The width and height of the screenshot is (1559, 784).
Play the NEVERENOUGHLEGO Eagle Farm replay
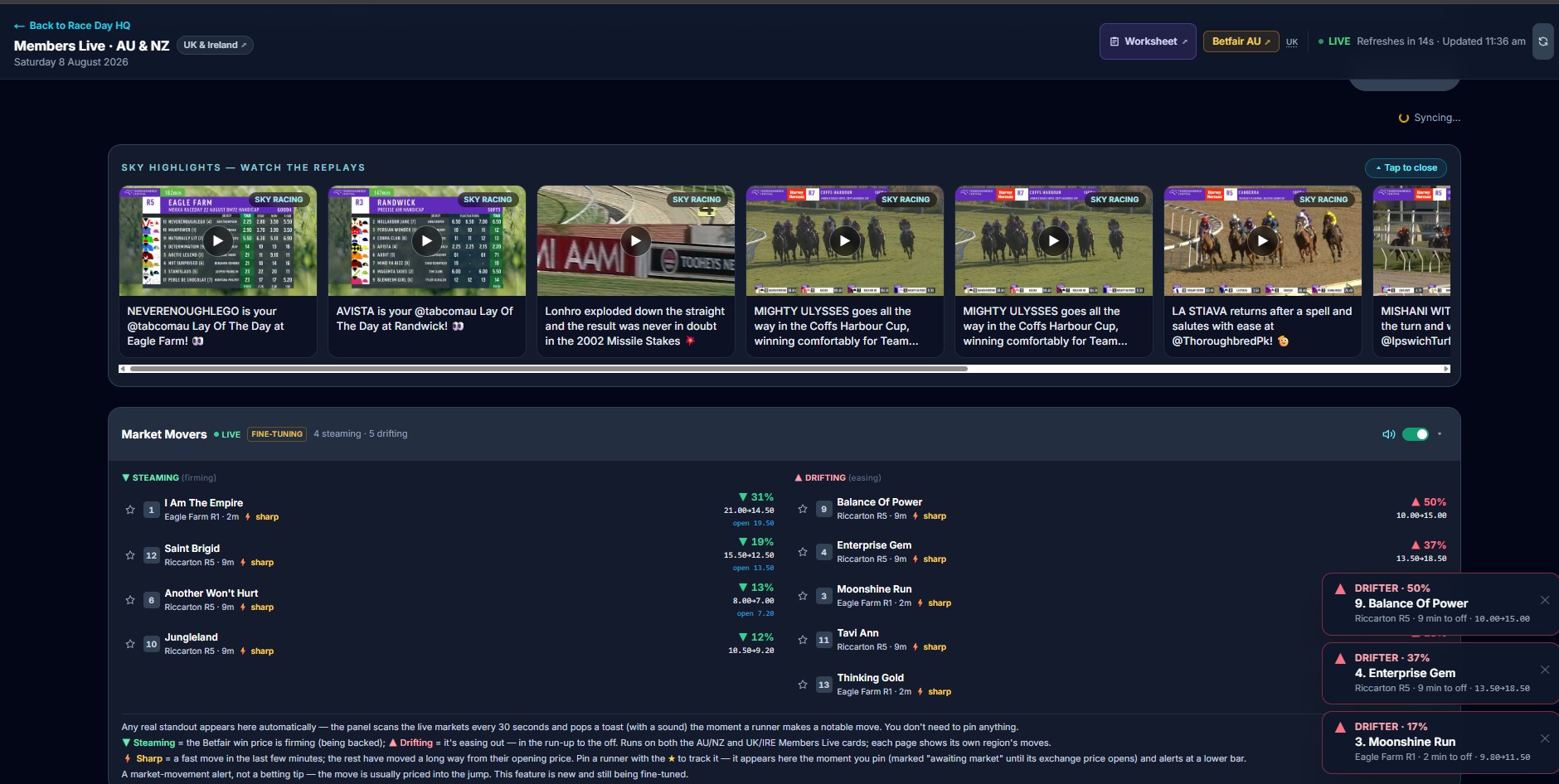[x=218, y=241]
